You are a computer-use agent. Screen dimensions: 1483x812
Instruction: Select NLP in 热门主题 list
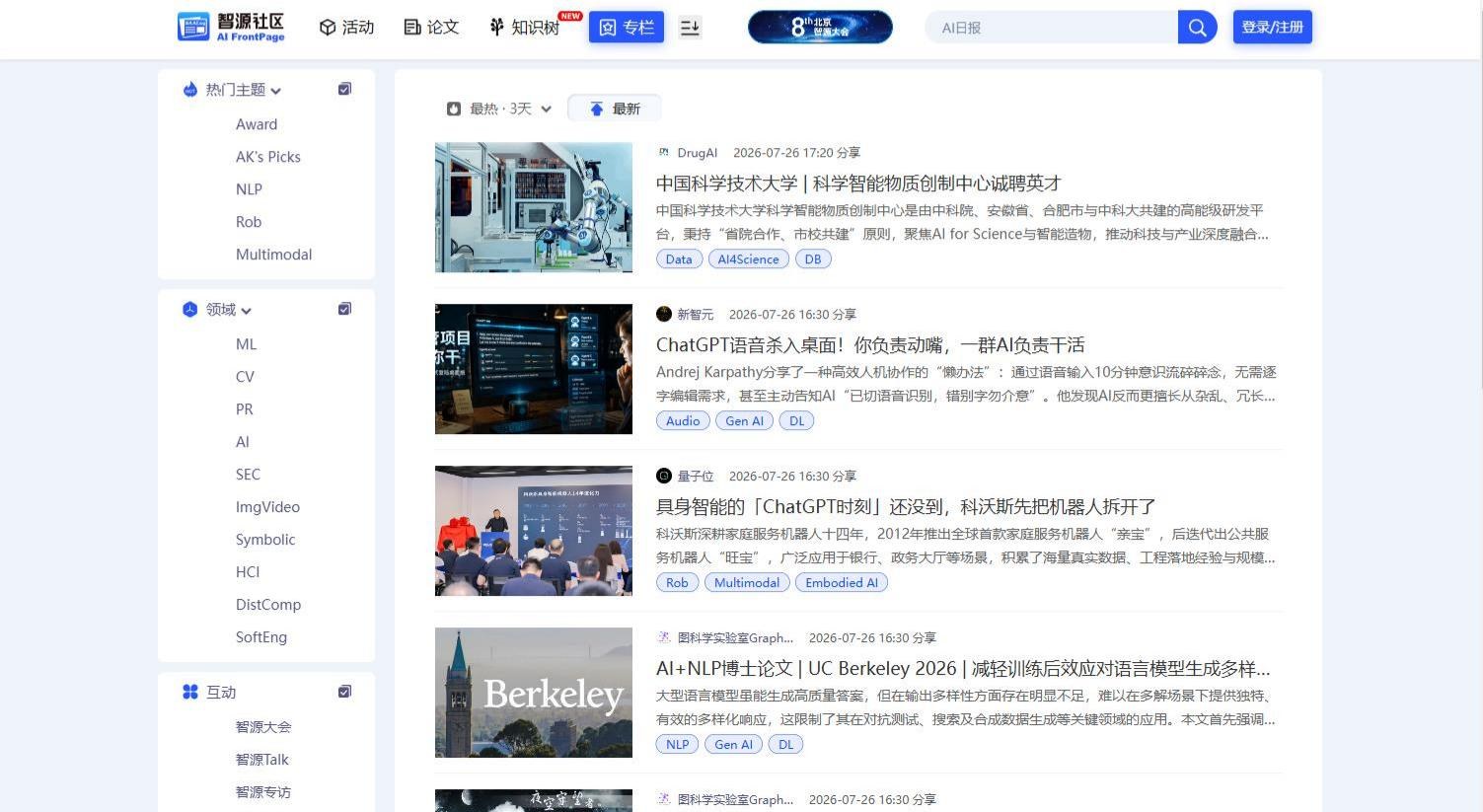249,189
